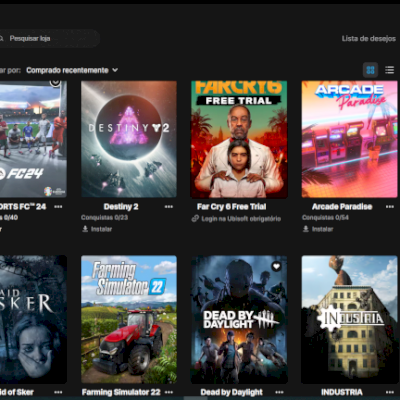This screenshot has width=400, height=400.
Task: Open more options for Farming Simulator 22
Action: coord(169,392)
